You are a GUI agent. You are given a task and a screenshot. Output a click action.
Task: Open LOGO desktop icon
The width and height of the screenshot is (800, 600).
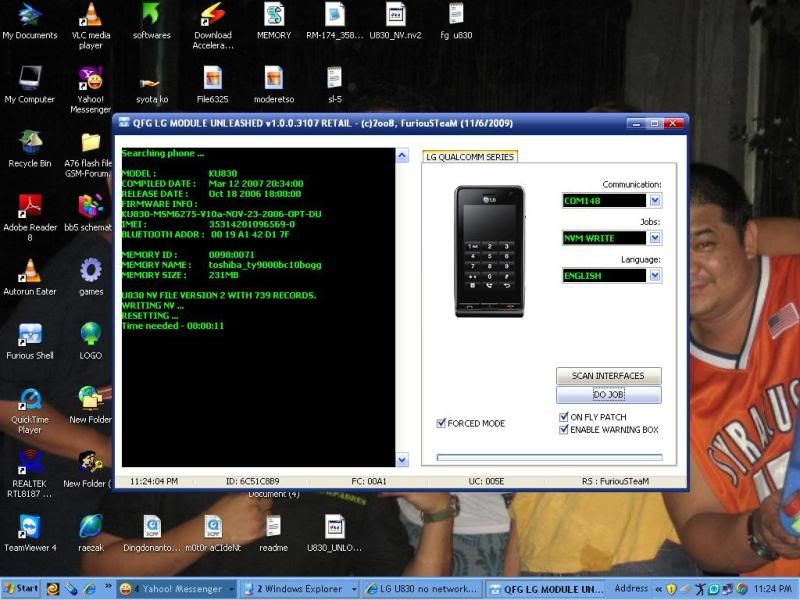[91, 341]
